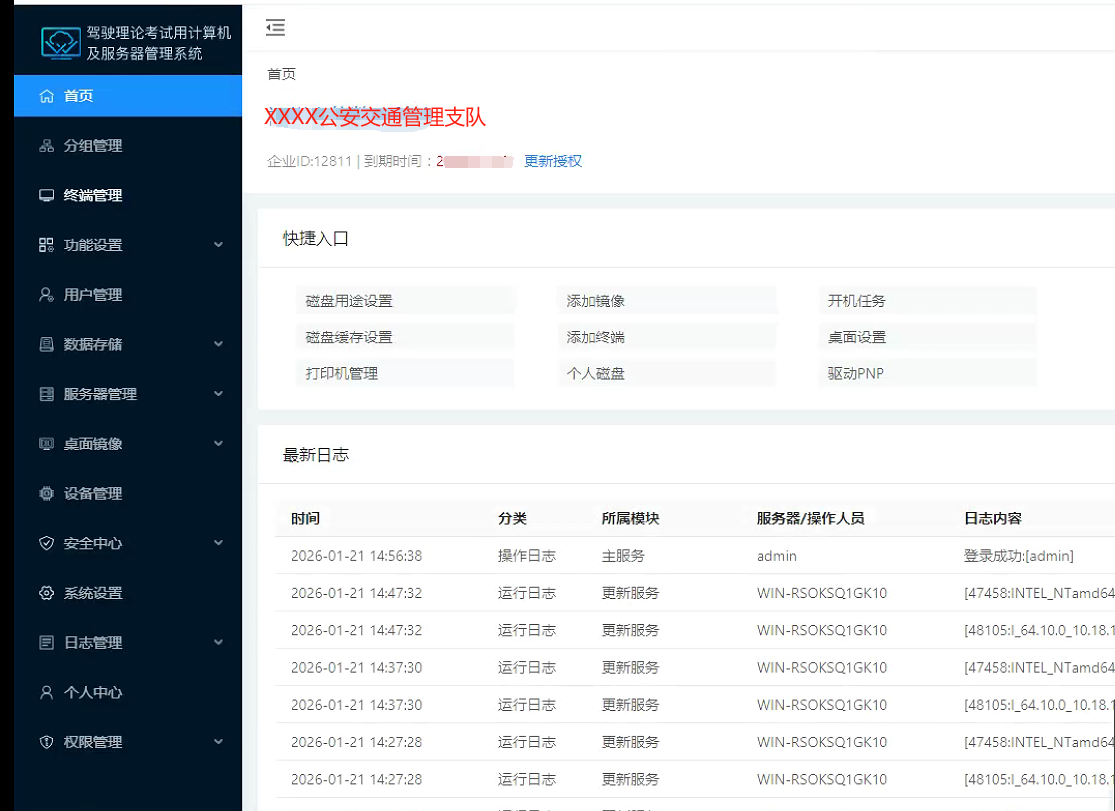1115x811 pixels.
Task: Open the 系统设置 menu item
Action: point(128,593)
